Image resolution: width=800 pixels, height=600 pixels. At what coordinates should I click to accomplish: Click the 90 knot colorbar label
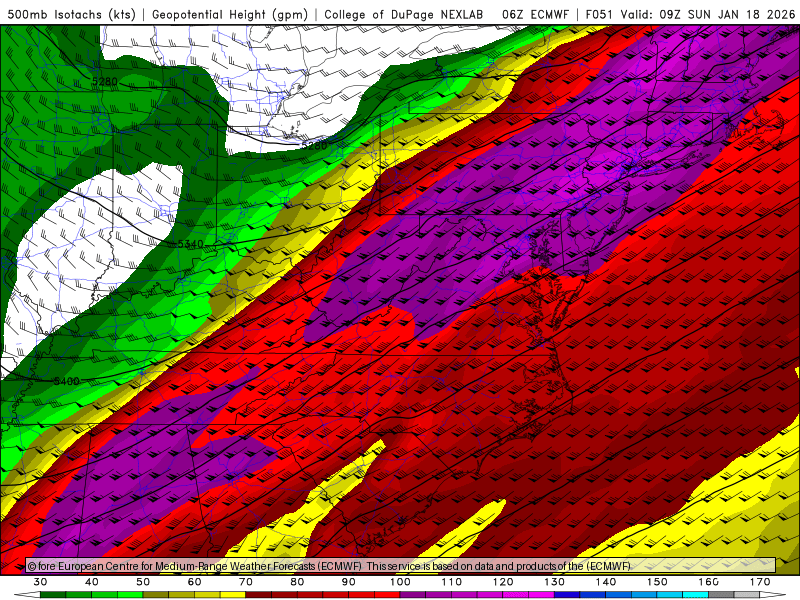(x=348, y=582)
